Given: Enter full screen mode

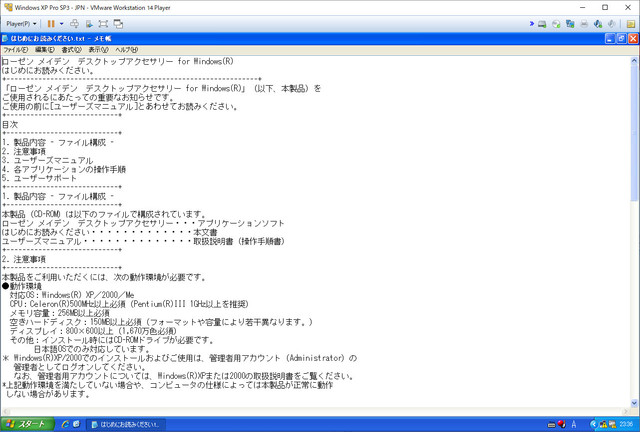Looking at the screenshot, I should click(103, 24).
